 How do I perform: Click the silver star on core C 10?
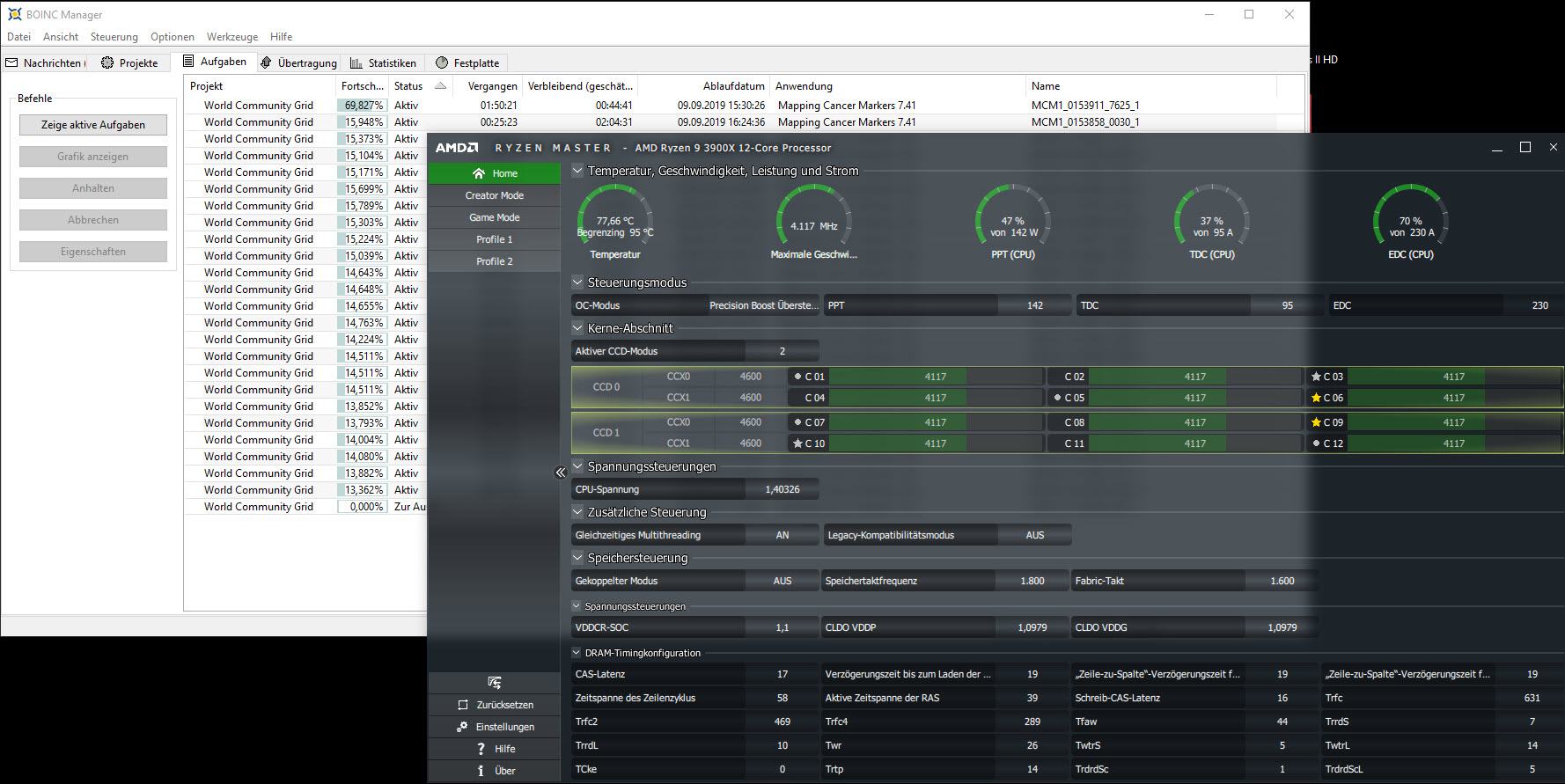pos(797,443)
